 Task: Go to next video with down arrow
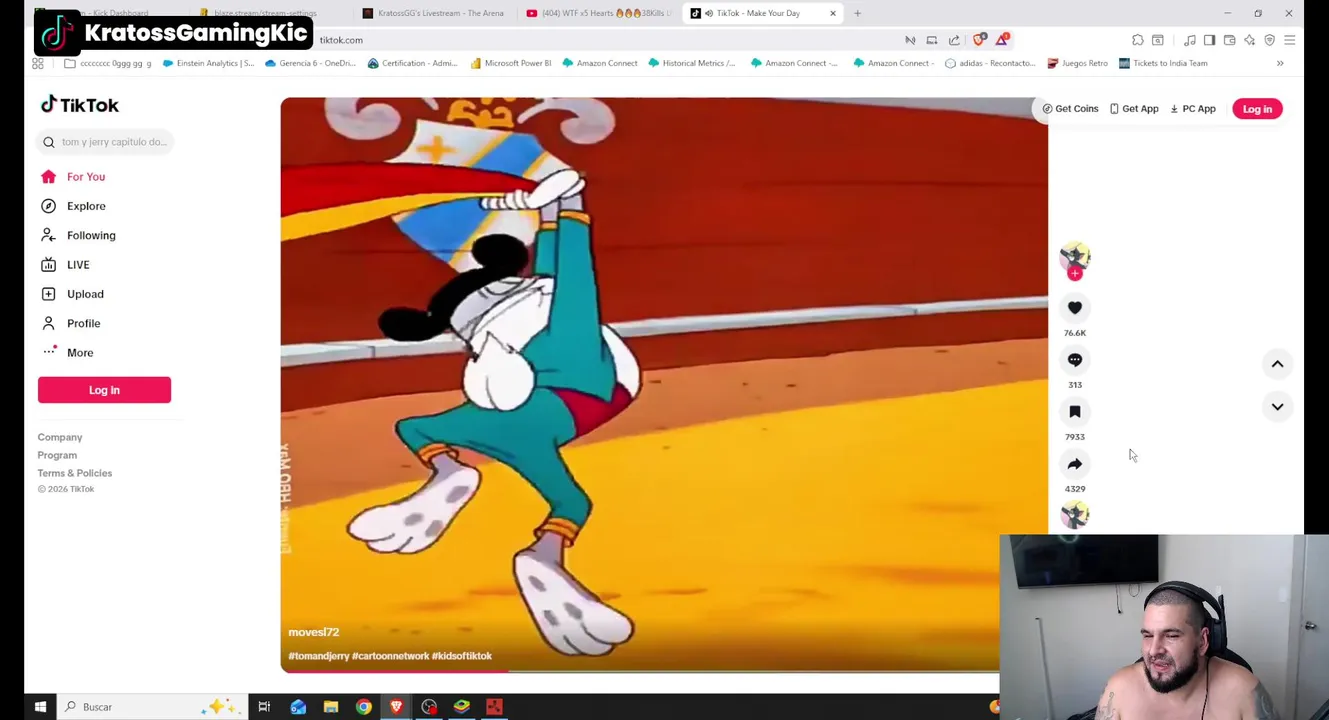pyautogui.click(x=1277, y=407)
